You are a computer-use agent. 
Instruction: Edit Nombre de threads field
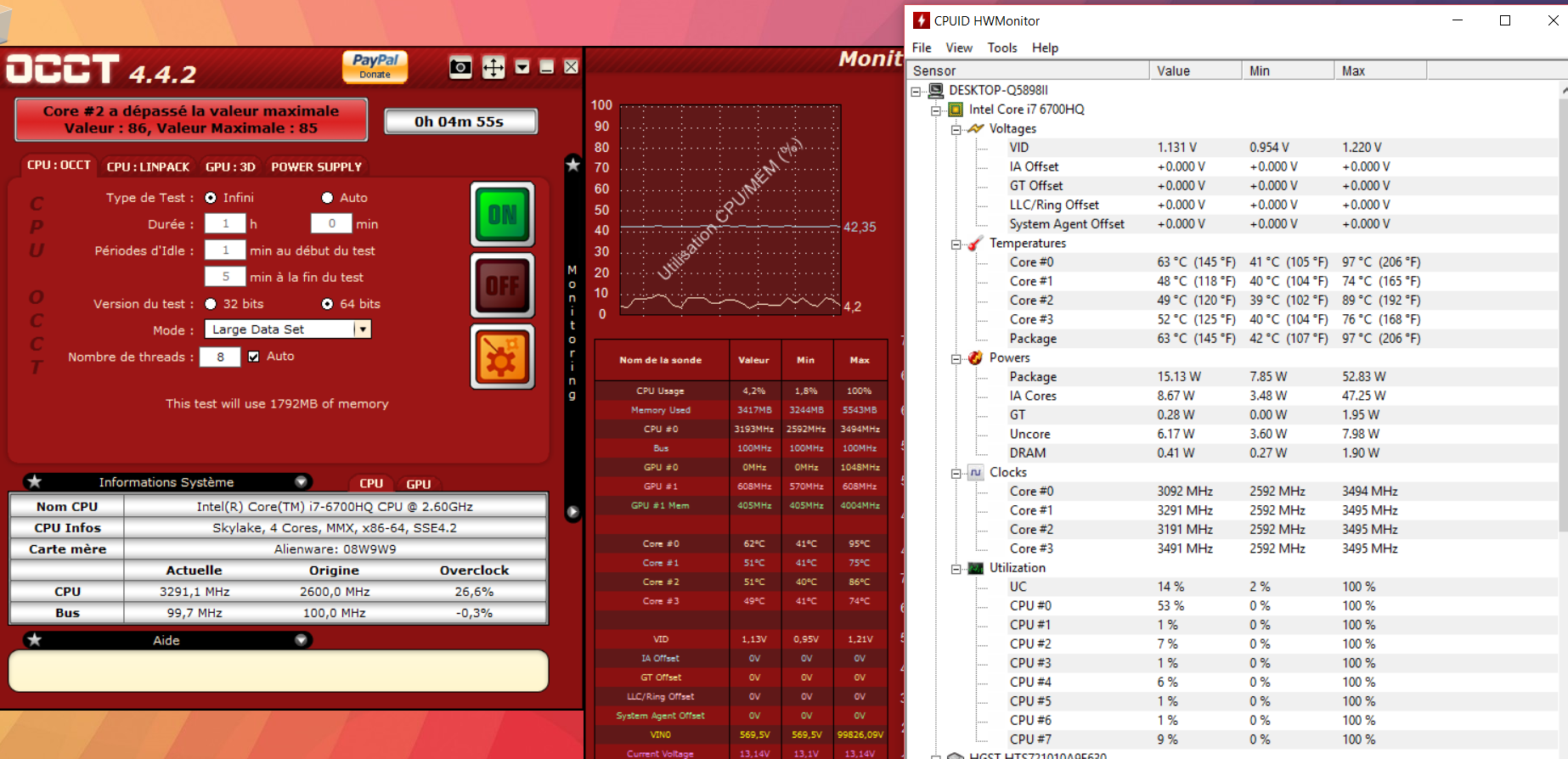coord(220,357)
